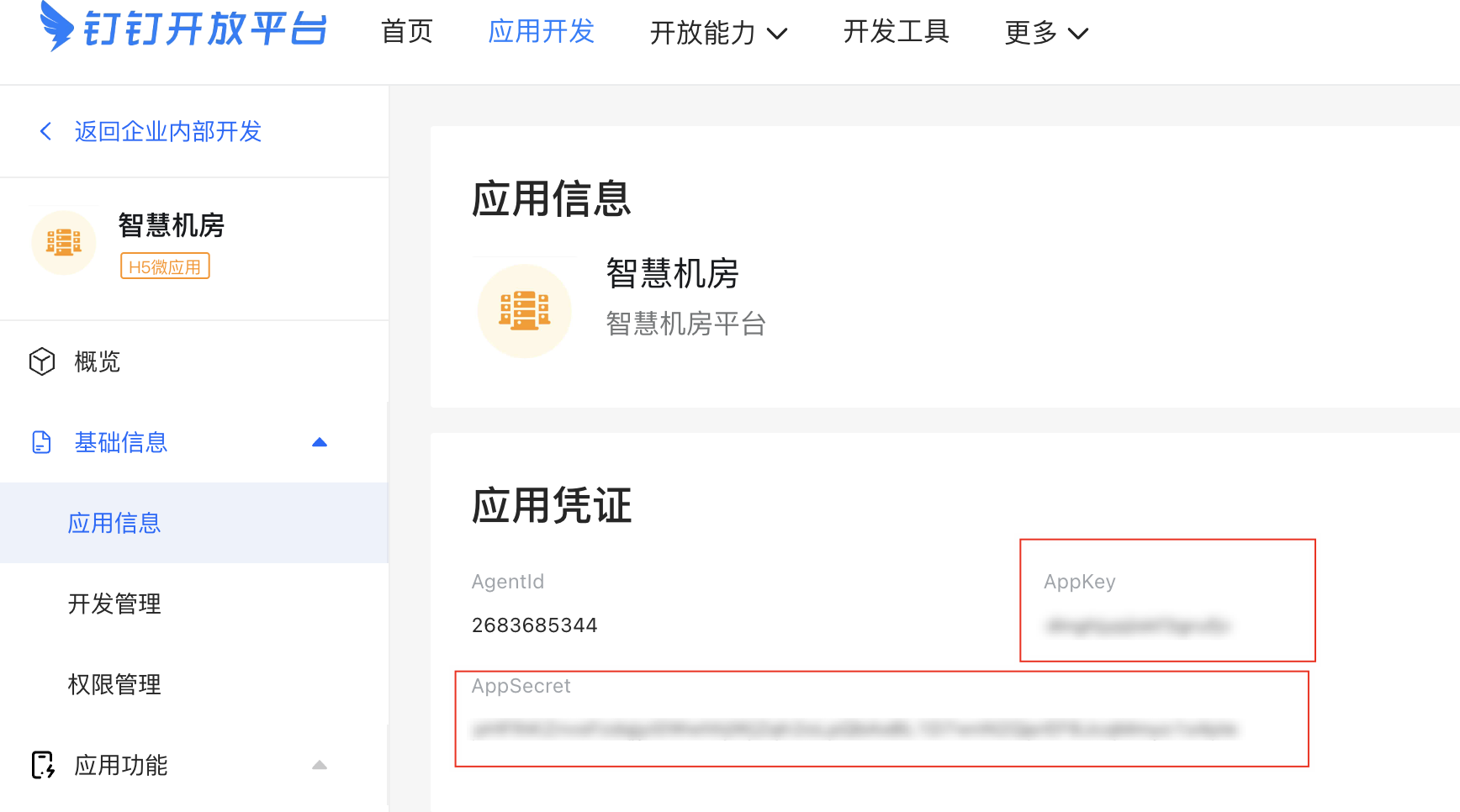Return via 返回企业内部开发 link

click(x=167, y=131)
